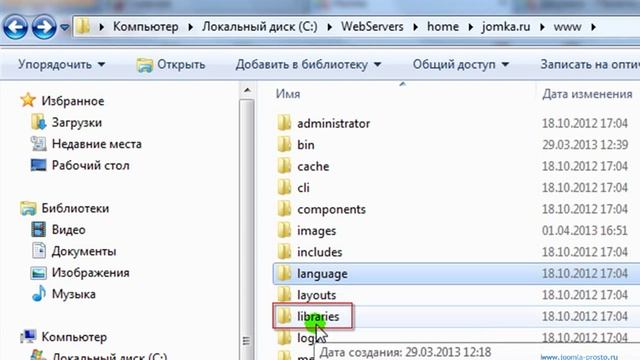Expand the arrow after Локальный диск (C:)
The width and height of the screenshot is (640, 360).
329,27
